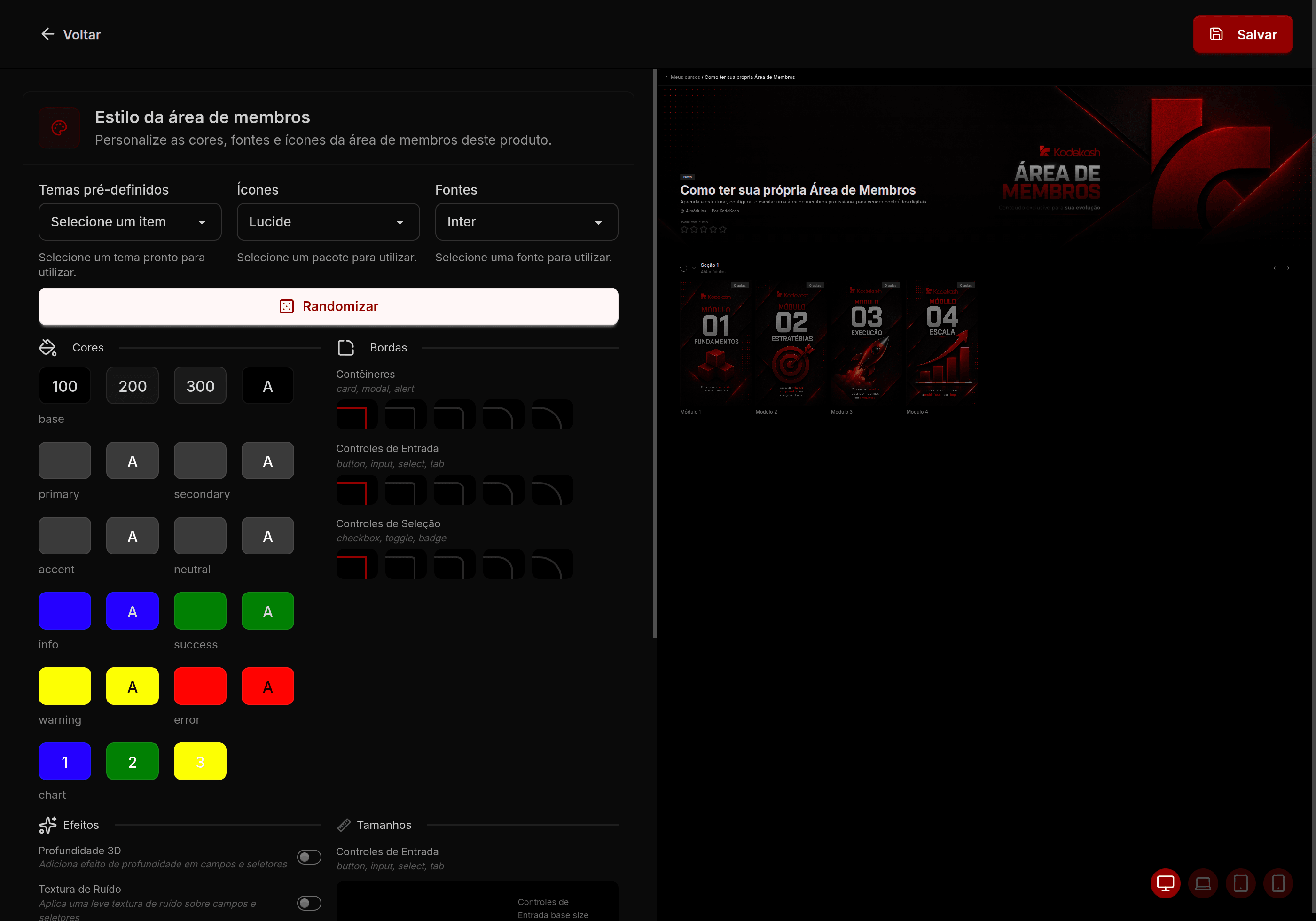Screen dimensions: 1316x921
Task: Edit the warning content A swatch
Action: point(133,686)
